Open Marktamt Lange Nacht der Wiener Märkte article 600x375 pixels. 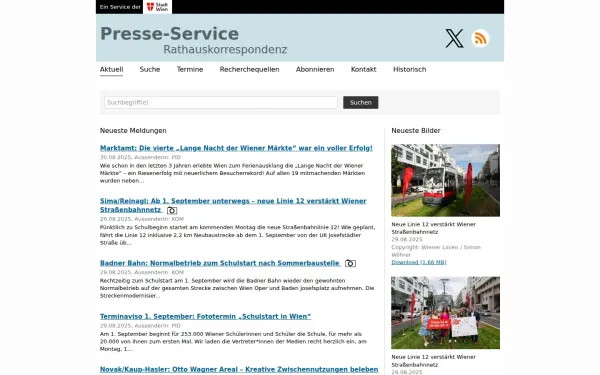coord(236,148)
